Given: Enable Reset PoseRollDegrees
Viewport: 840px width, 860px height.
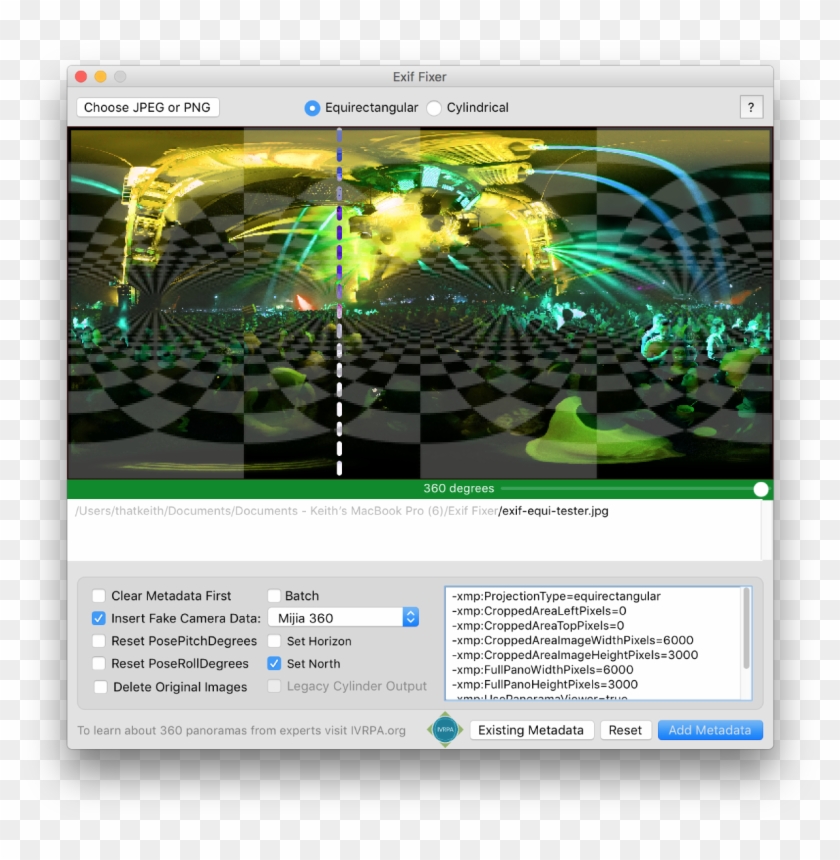Looking at the screenshot, I should (x=98, y=664).
